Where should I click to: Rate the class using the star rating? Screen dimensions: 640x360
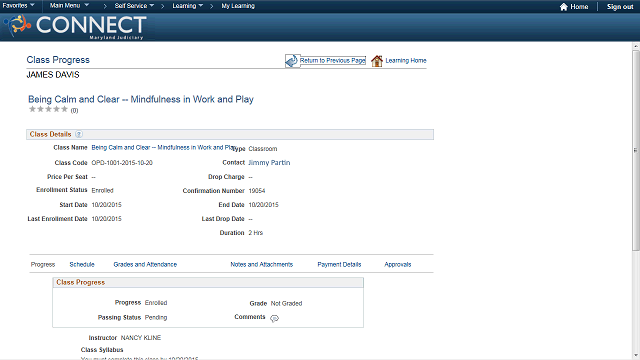point(48,109)
